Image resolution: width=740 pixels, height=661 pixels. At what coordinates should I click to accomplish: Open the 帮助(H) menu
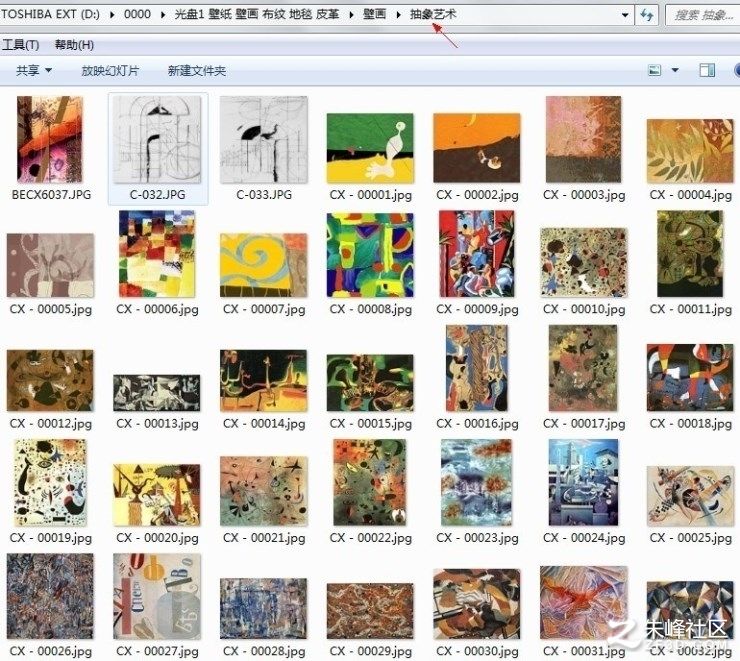point(74,45)
